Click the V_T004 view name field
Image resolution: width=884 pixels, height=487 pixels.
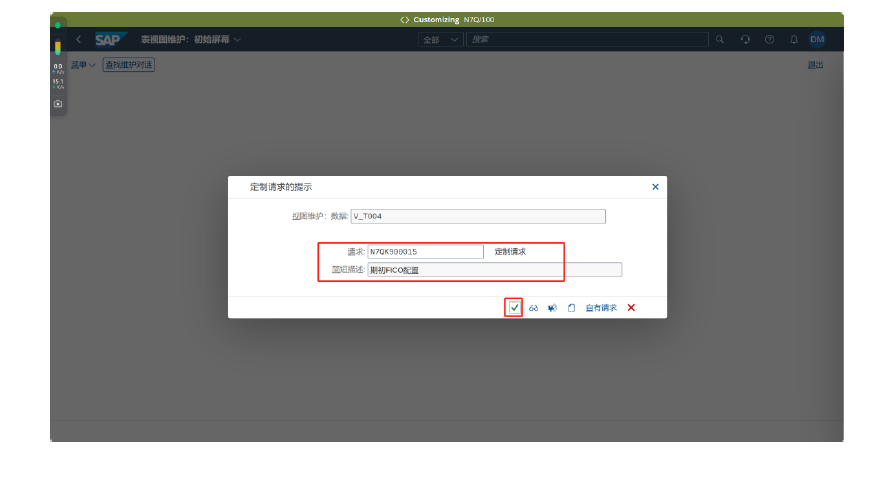click(477, 216)
